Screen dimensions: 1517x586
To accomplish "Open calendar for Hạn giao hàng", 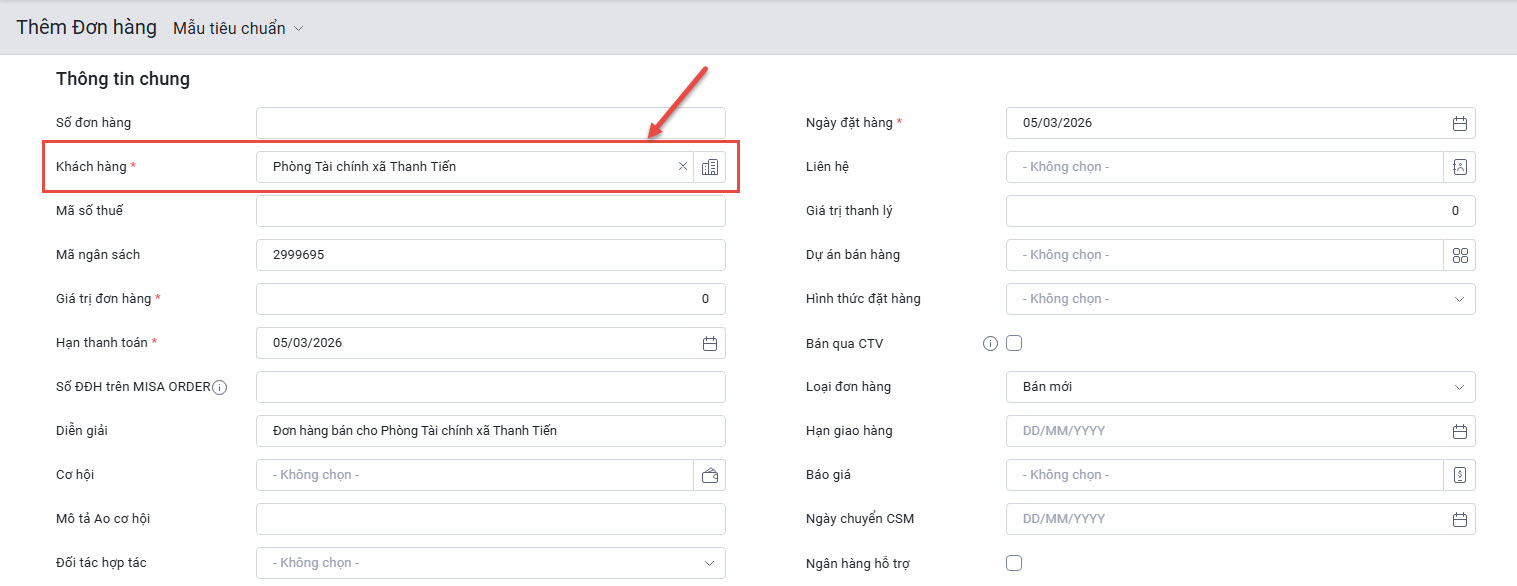I will tap(1459, 431).
